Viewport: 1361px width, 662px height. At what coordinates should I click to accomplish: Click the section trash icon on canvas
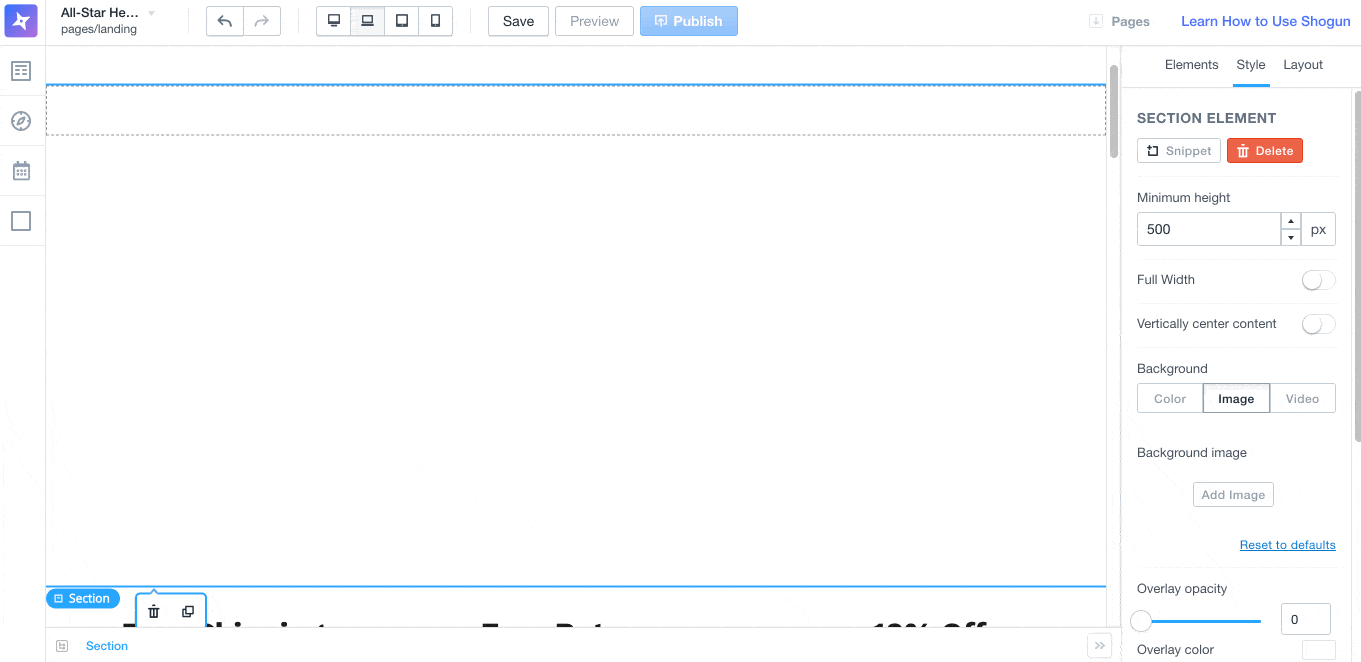(x=154, y=612)
